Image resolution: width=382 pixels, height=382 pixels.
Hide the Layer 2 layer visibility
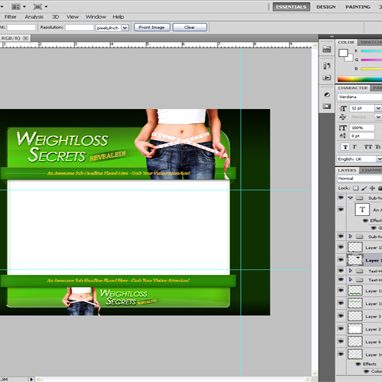pyautogui.click(x=341, y=329)
